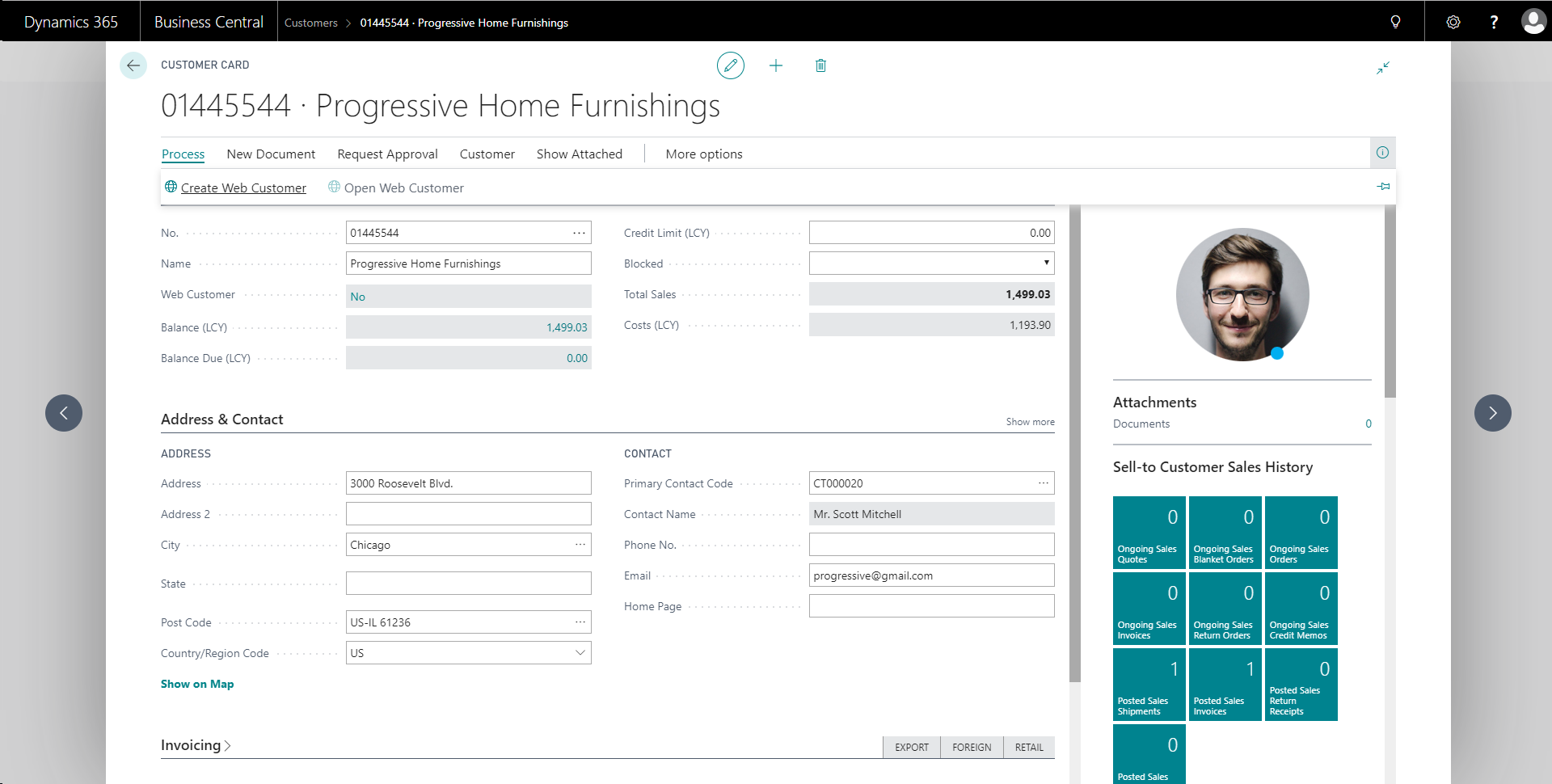Click the ellipsis in the City field

click(x=580, y=545)
